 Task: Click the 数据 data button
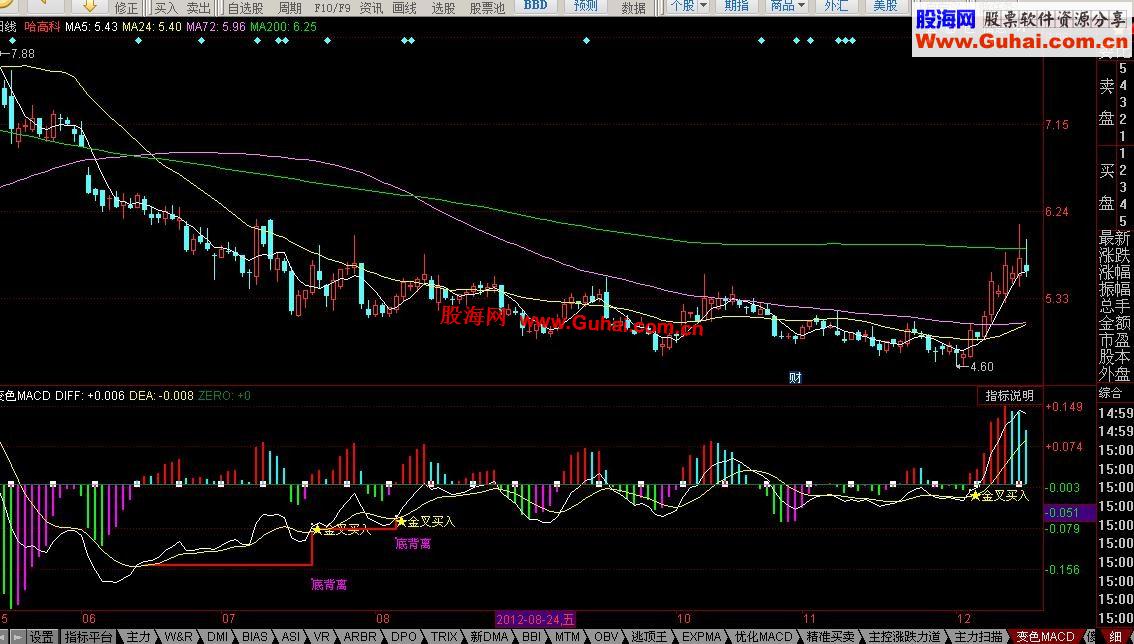click(x=634, y=7)
